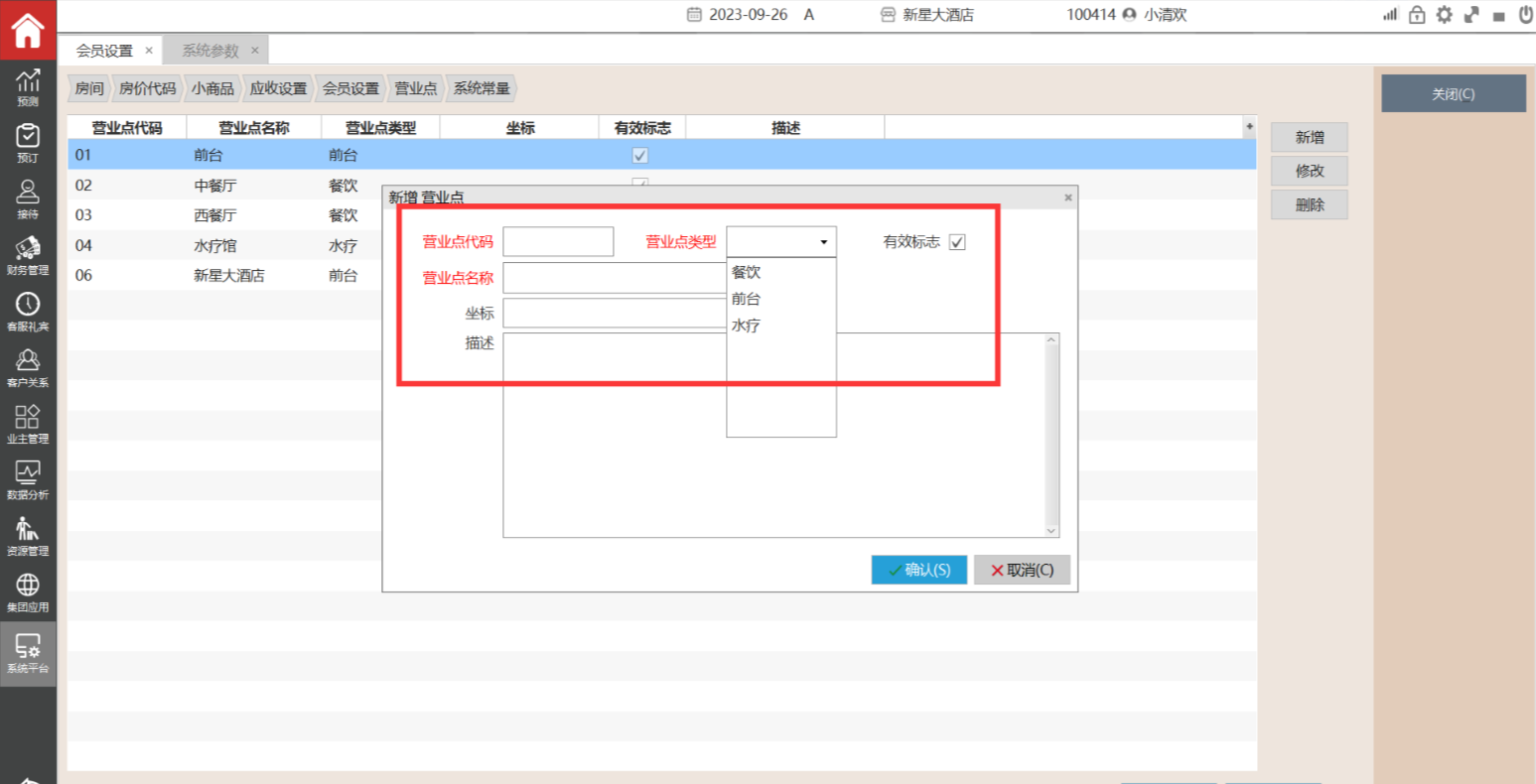Select 餐饮 from the type dropdown list
This screenshot has width=1536, height=784.
(747, 272)
